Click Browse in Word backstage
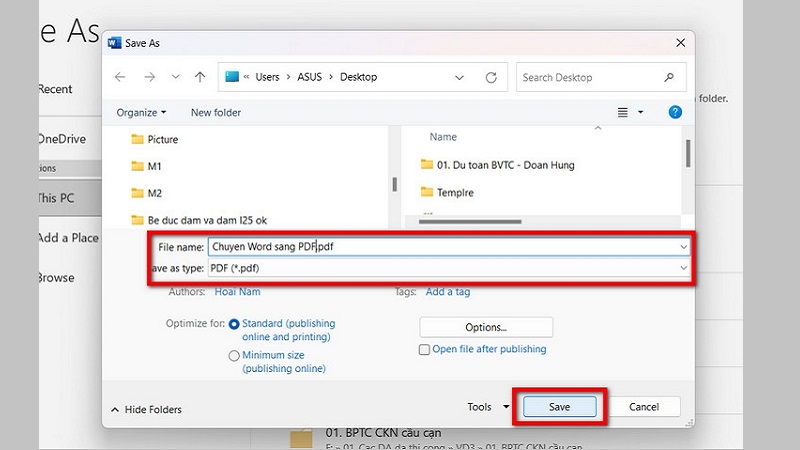 [57, 278]
